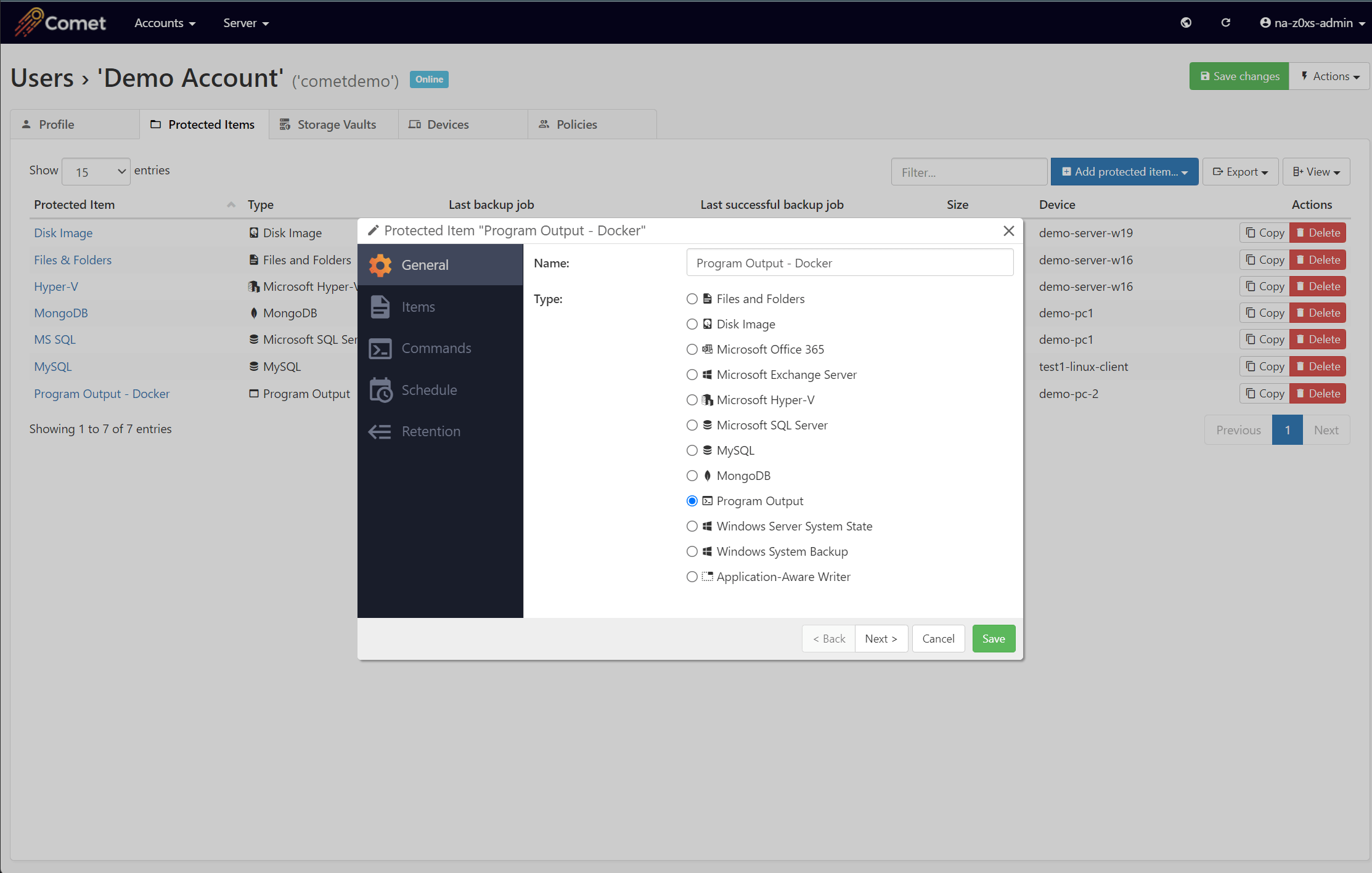
Task: Open the Items document icon section
Action: [380, 307]
